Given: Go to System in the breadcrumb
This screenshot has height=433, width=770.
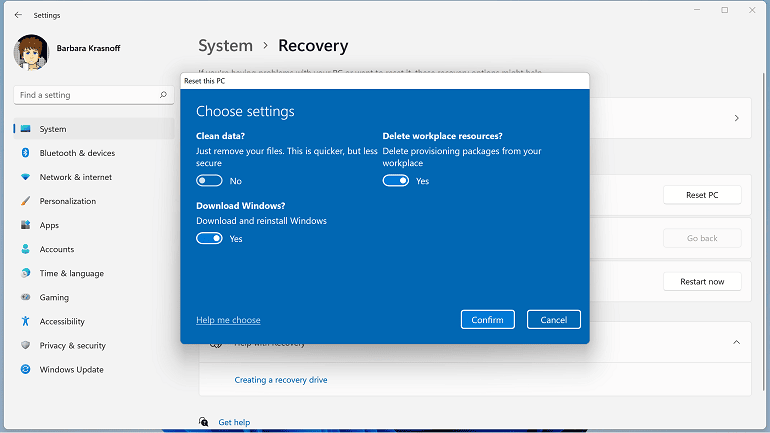Looking at the screenshot, I should 225,46.
